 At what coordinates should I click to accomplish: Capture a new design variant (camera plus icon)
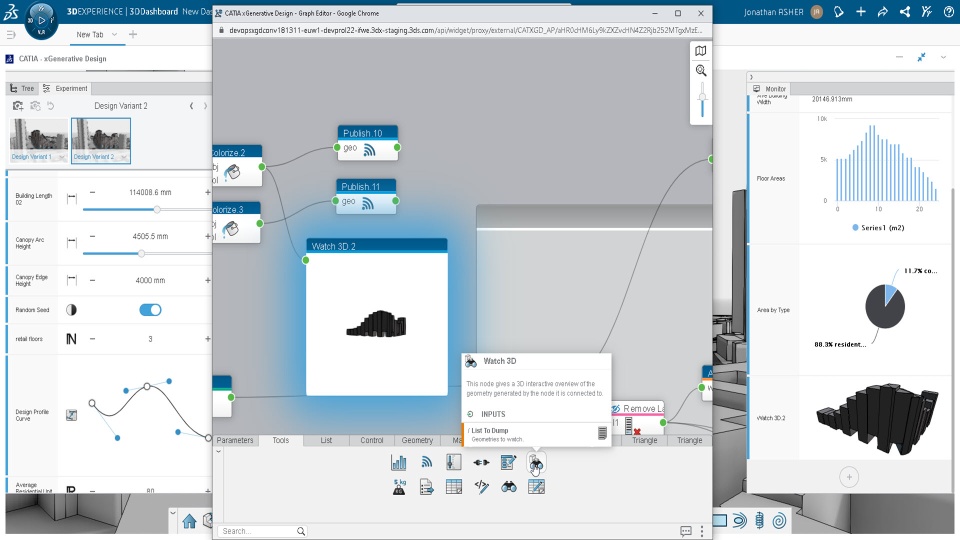coord(18,106)
